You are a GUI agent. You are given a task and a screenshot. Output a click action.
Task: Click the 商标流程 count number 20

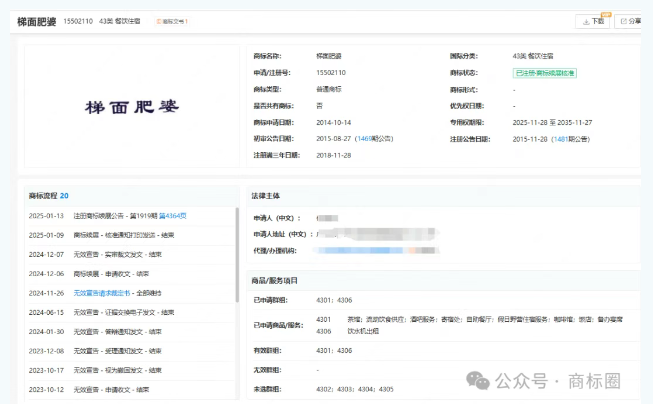64,196
